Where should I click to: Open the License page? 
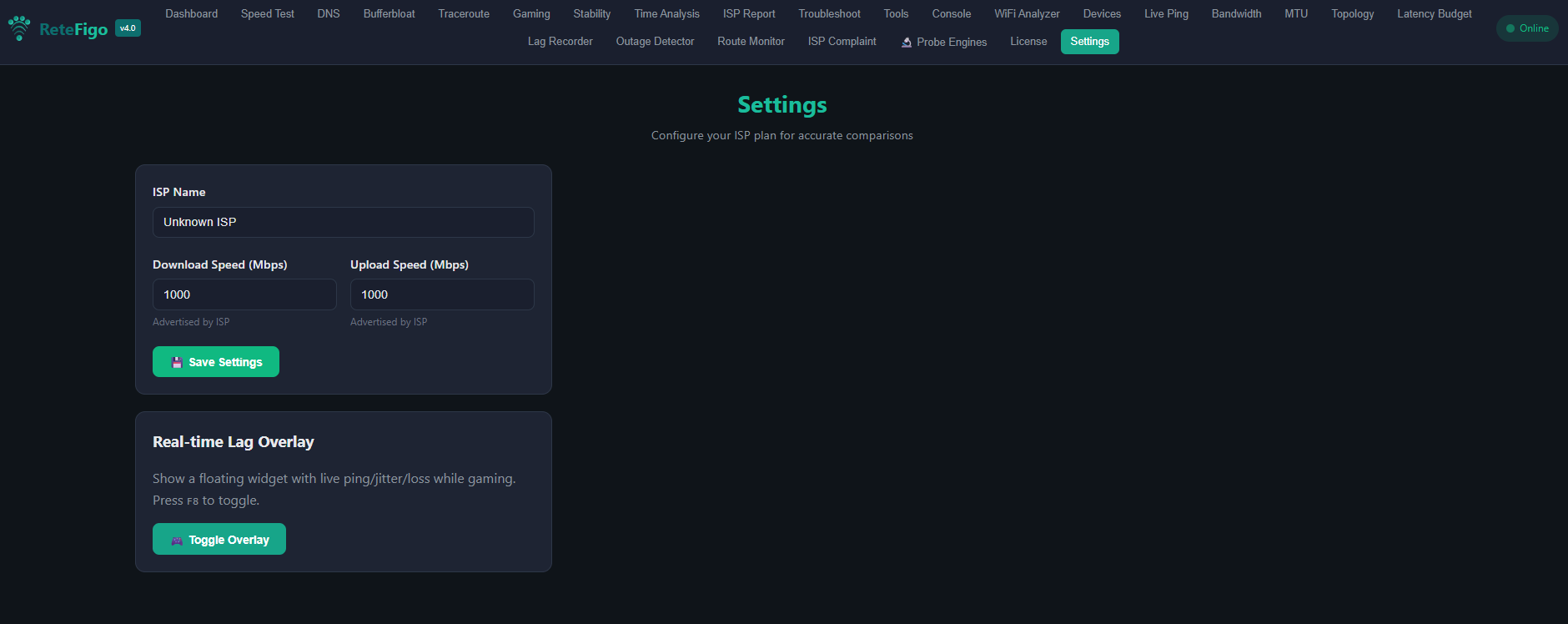coord(1028,42)
